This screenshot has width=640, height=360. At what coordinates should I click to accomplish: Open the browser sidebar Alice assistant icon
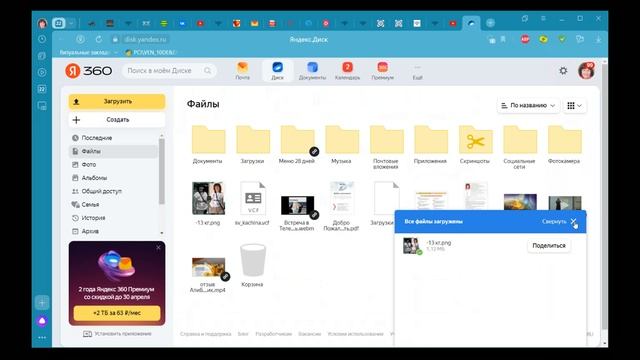[x=42, y=321]
